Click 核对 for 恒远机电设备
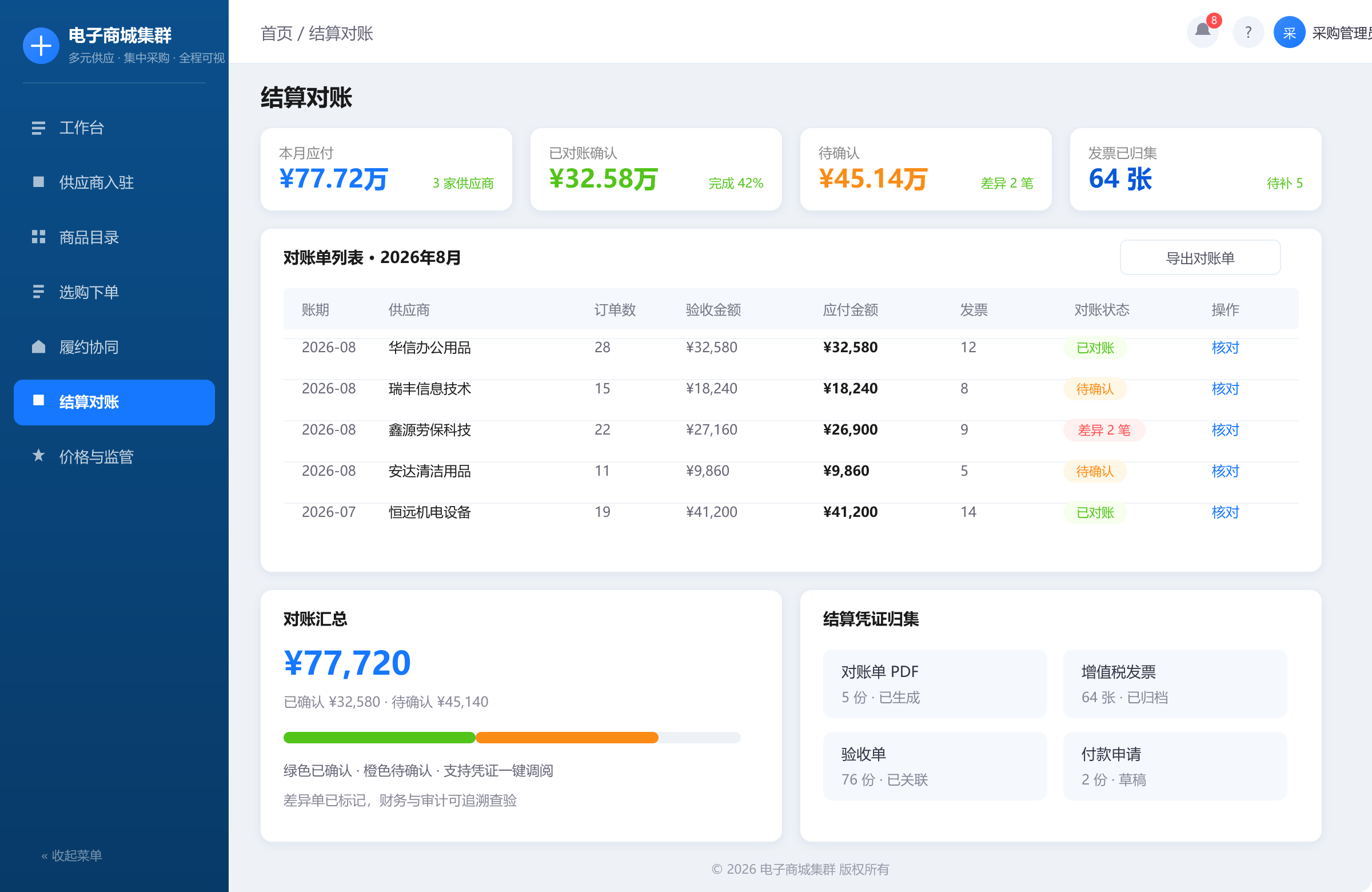Image resolution: width=1372 pixels, height=892 pixels. 1225,512
